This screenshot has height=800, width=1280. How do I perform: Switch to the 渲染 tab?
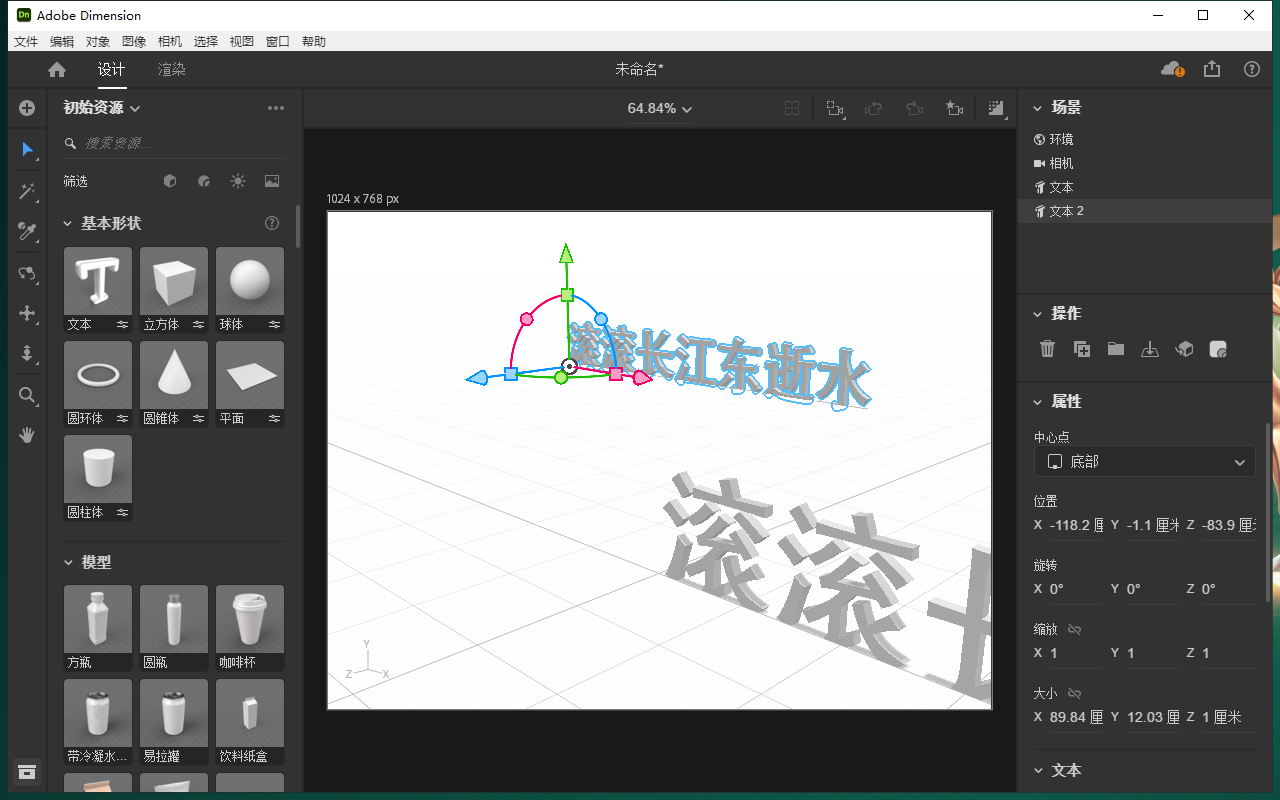point(172,69)
